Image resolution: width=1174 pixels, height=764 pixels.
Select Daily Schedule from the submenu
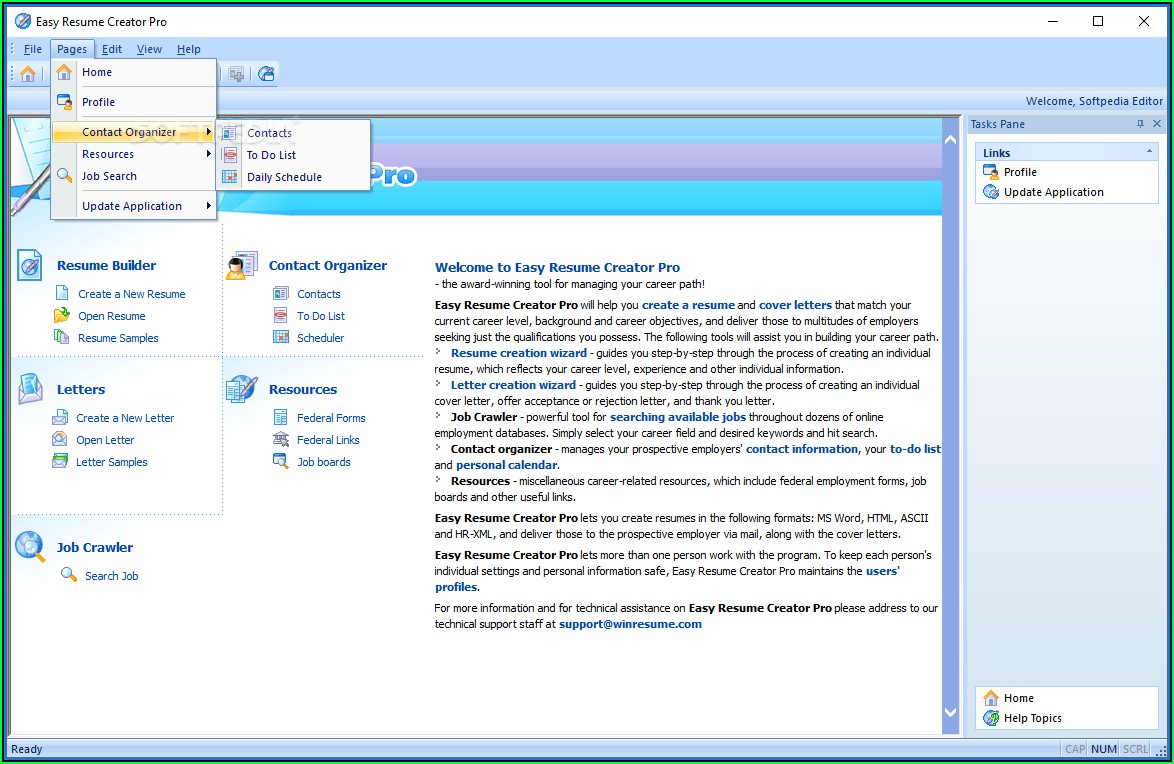click(284, 177)
